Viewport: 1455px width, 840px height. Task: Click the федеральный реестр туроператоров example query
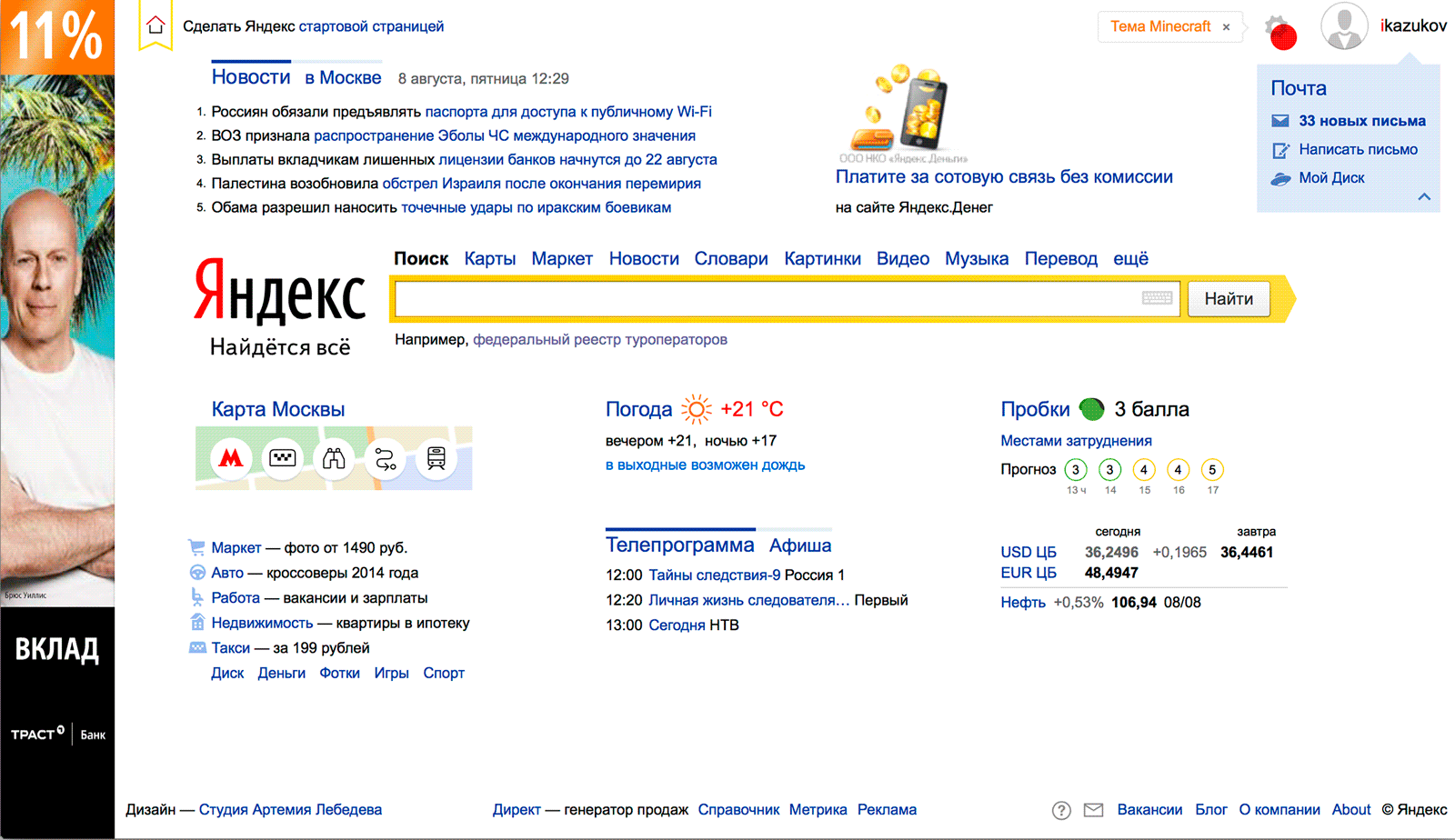pos(600,340)
